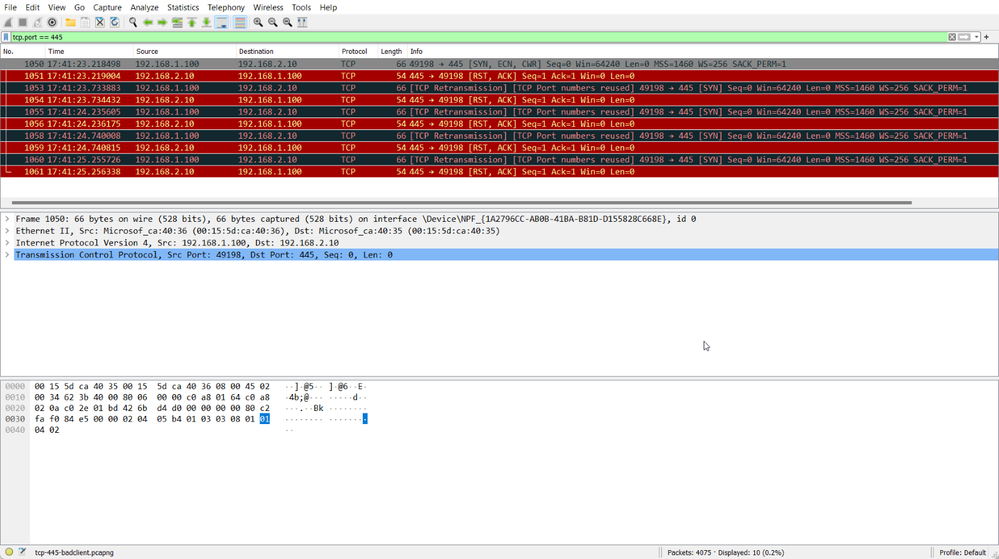This screenshot has height=559, width=999.
Task: Open display filter bookmarks
Action: coord(6,37)
